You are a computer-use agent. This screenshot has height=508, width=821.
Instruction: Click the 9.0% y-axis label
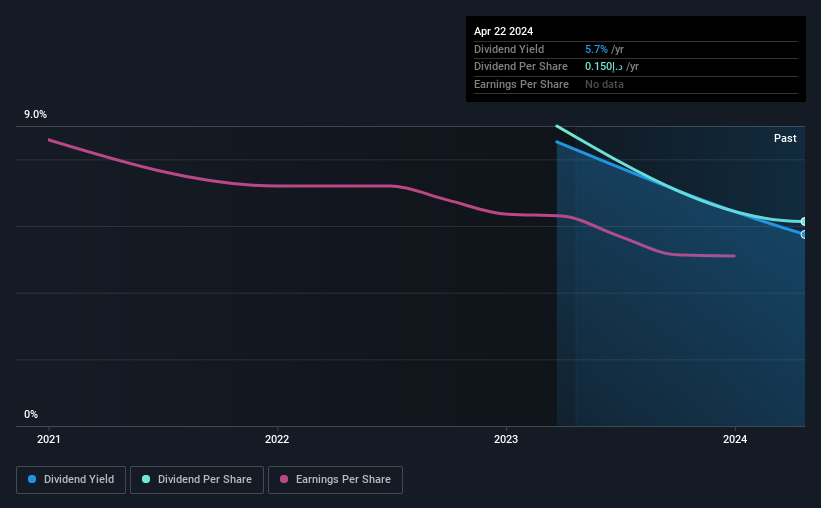35,114
